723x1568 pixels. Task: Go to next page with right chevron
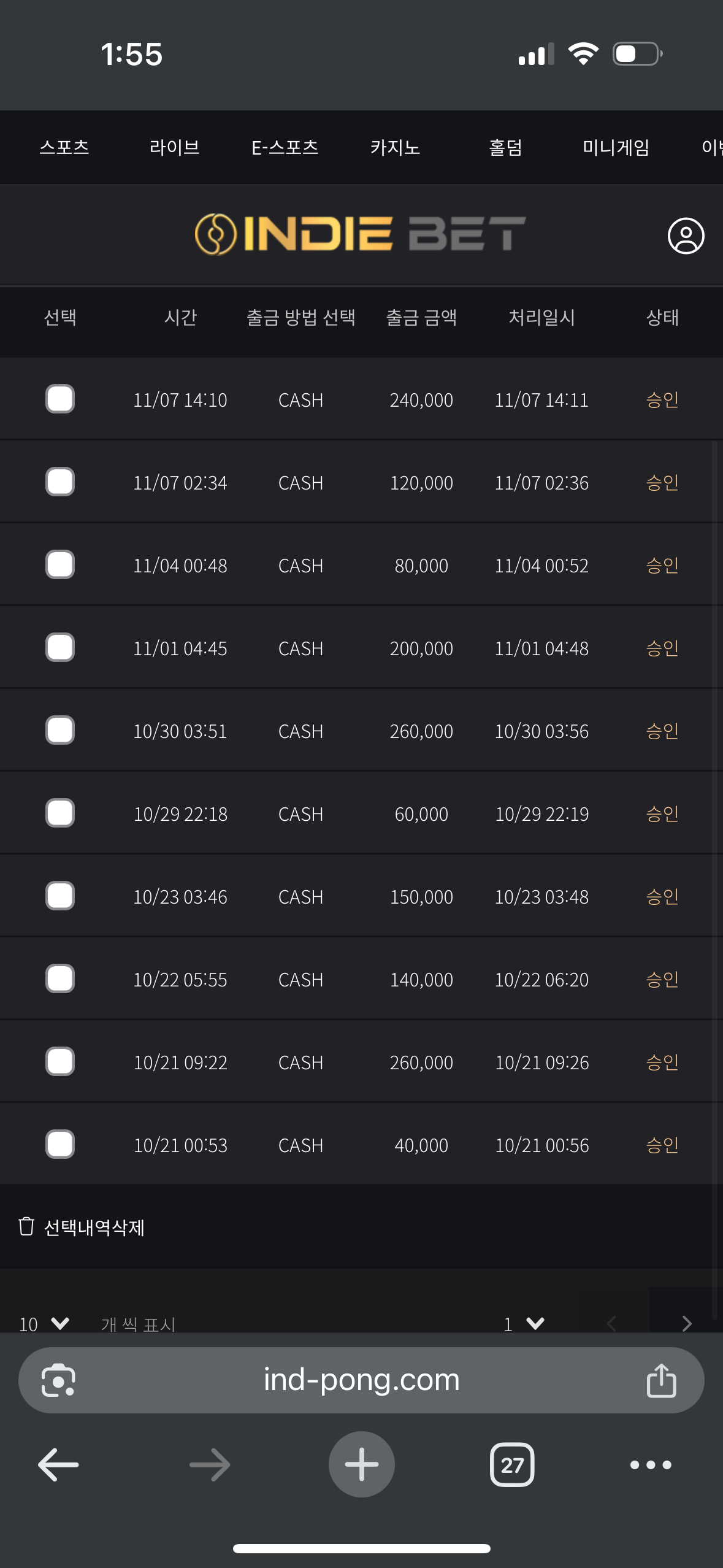(x=687, y=1323)
